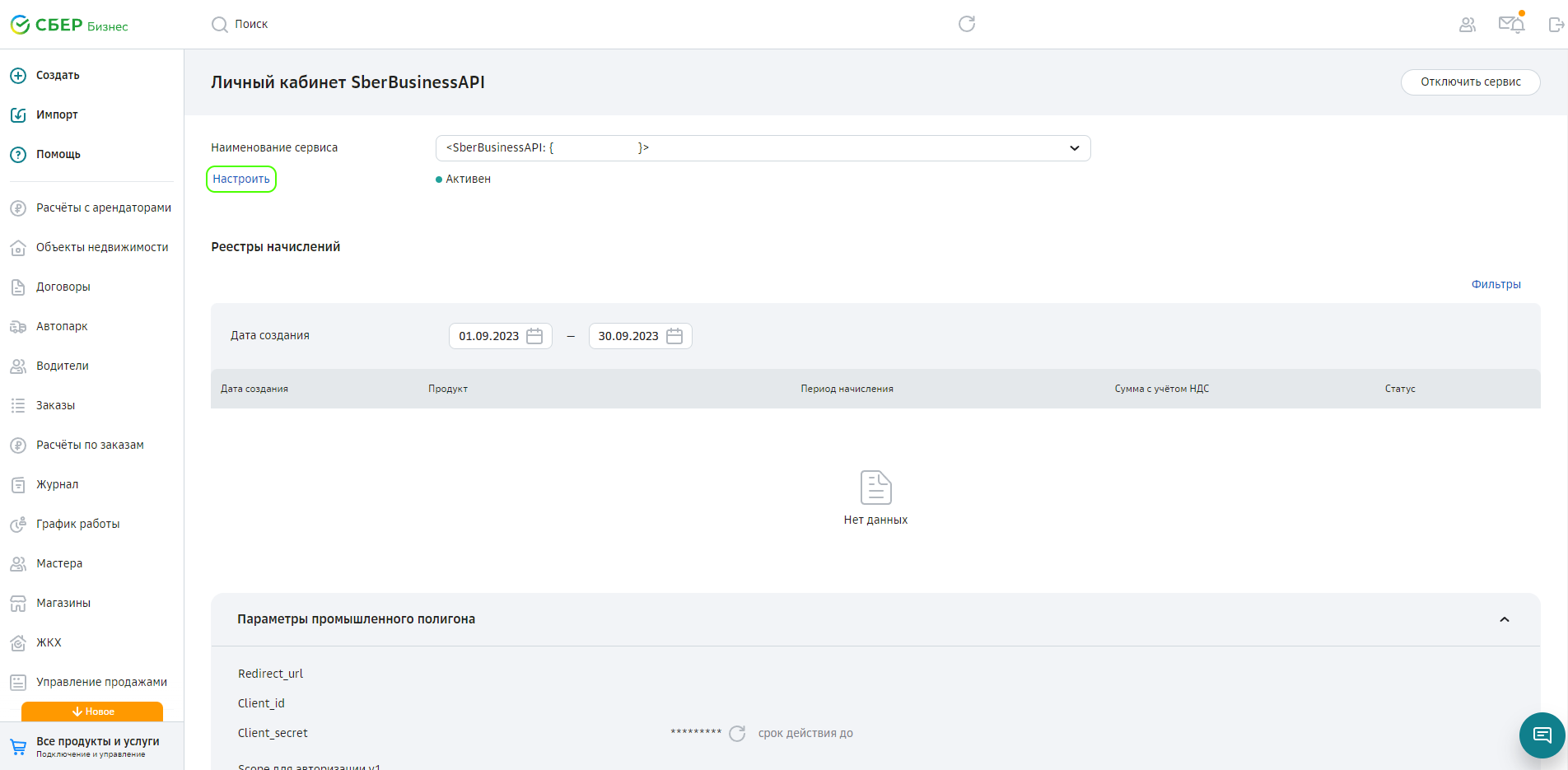This screenshot has height=770, width=1568.
Task: Click the 01.09.2023 start date field
Action: pyautogui.click(x=500, y=336)
